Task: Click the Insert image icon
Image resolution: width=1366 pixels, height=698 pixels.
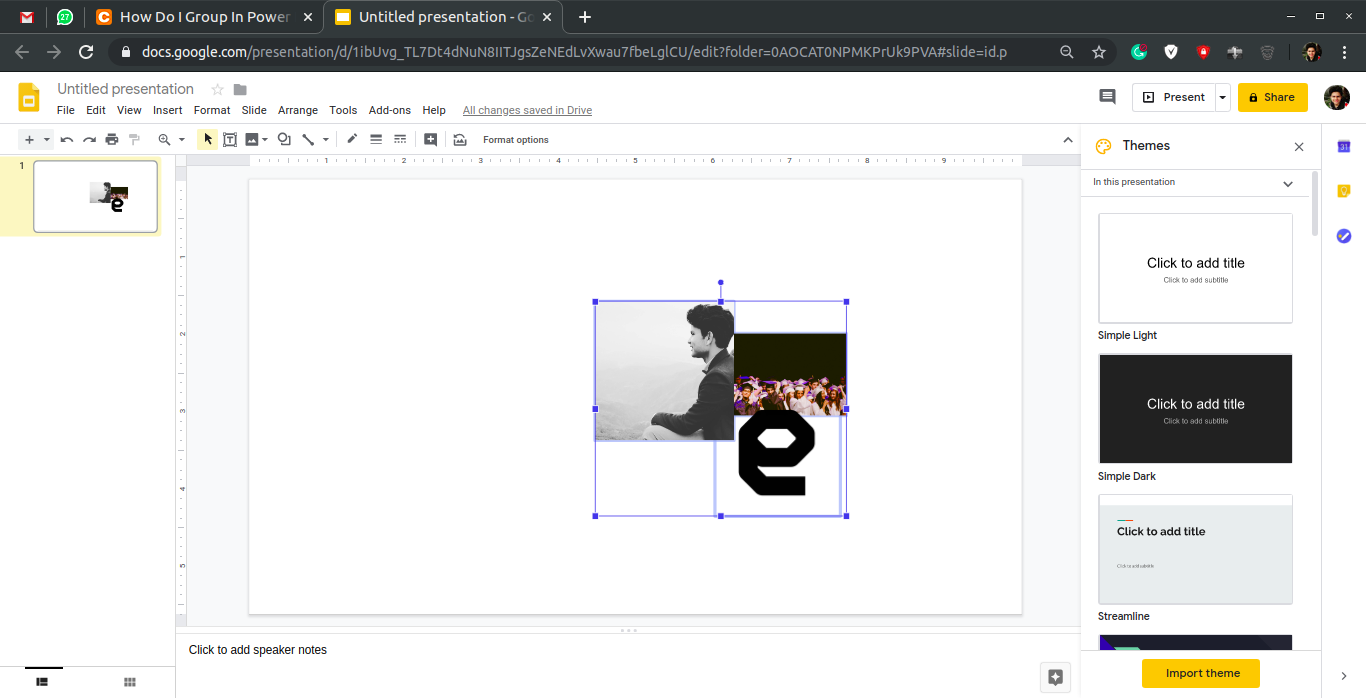Action: [x=252, y=140]
